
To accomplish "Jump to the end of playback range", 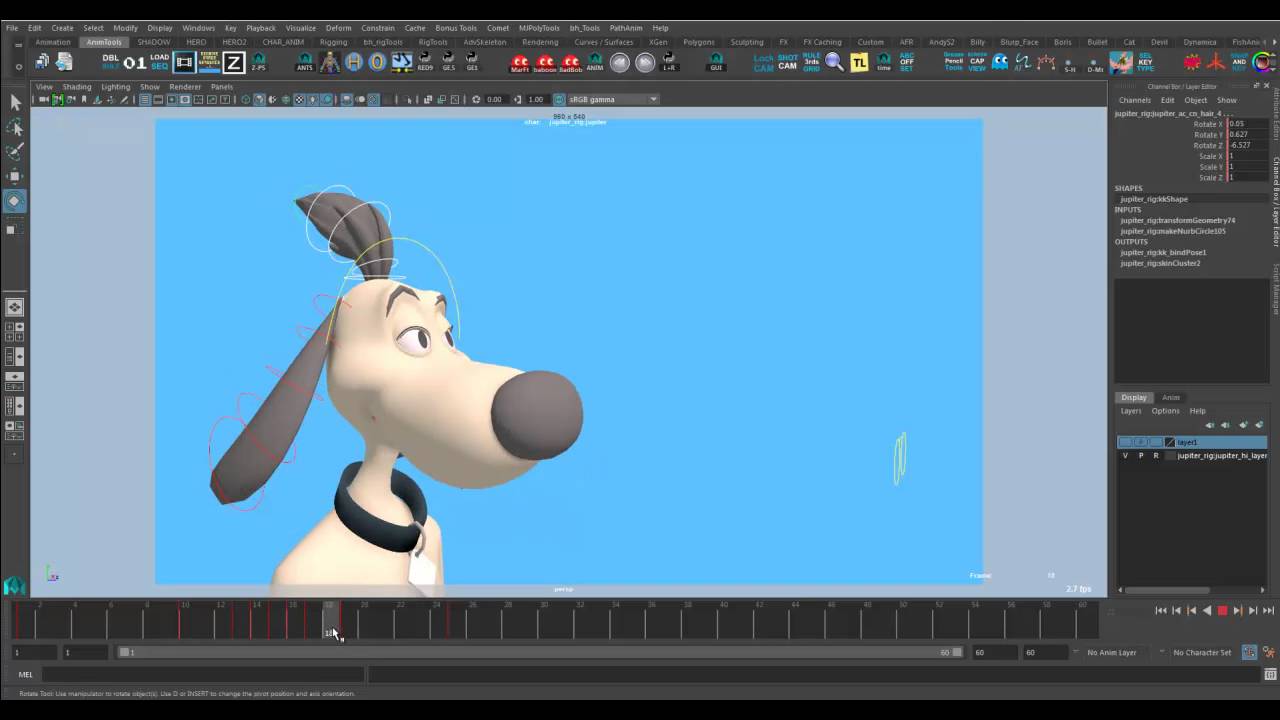I will (1268, 610).
